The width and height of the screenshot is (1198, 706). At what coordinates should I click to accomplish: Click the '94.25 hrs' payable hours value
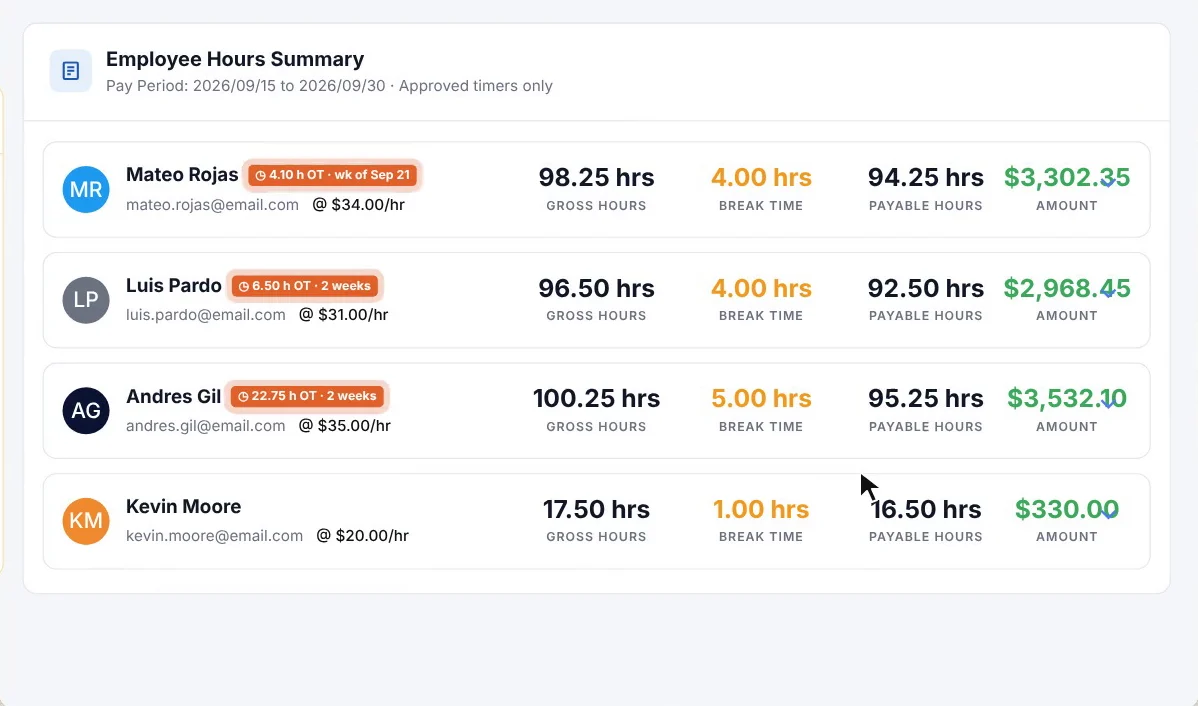926,177
